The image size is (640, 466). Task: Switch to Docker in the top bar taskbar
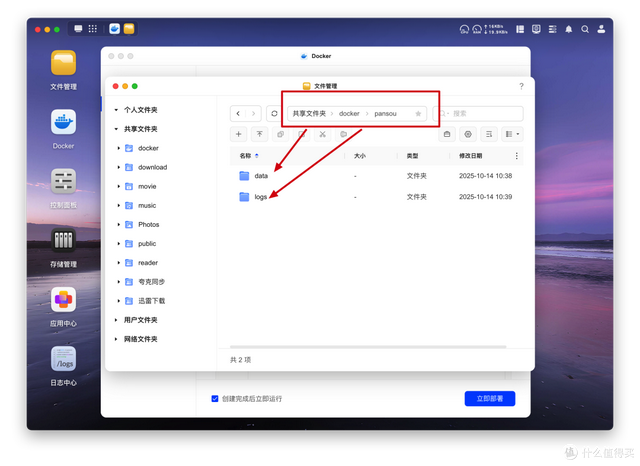[115, 29]
